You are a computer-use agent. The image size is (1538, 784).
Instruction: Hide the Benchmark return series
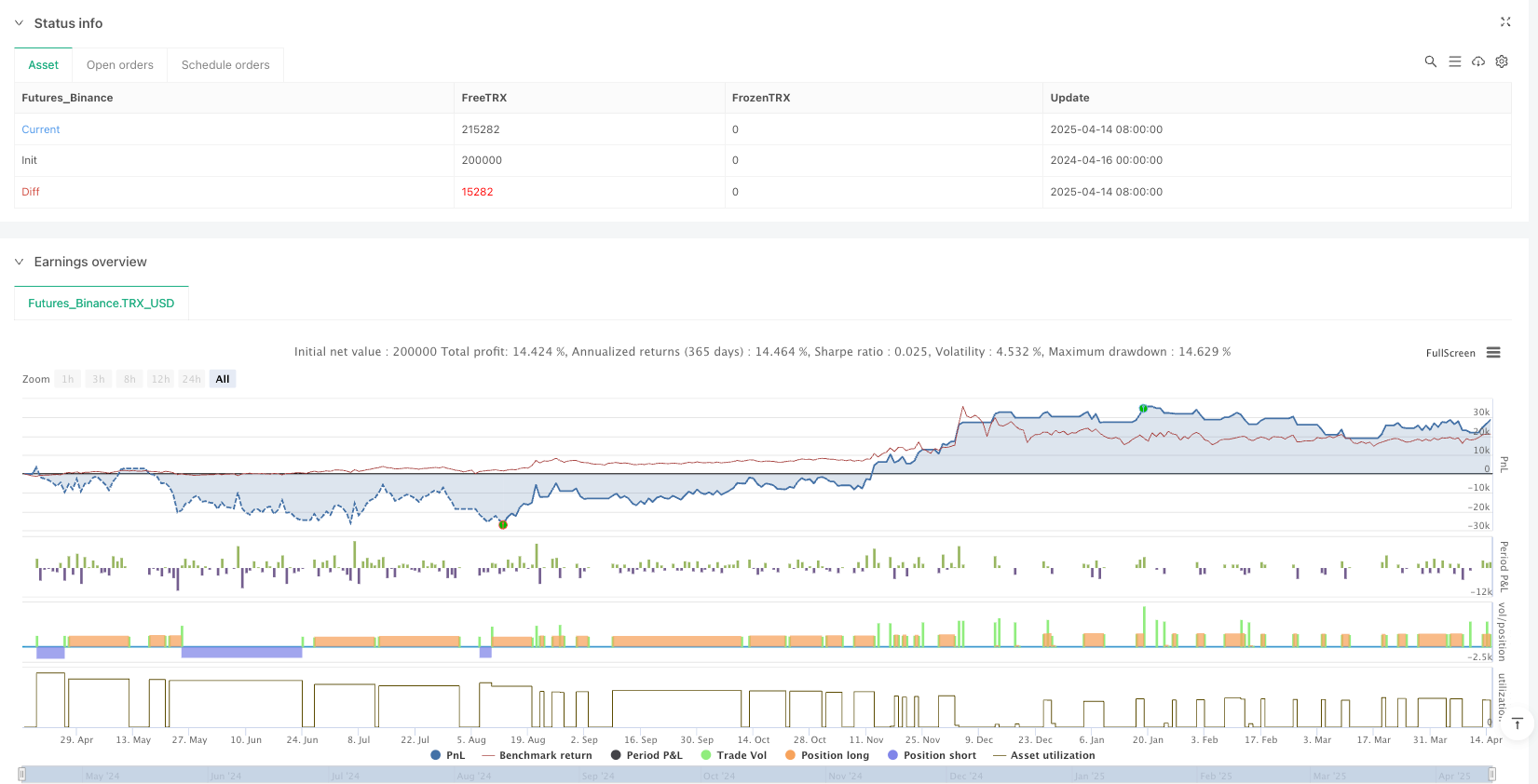(x=538, y=755)
